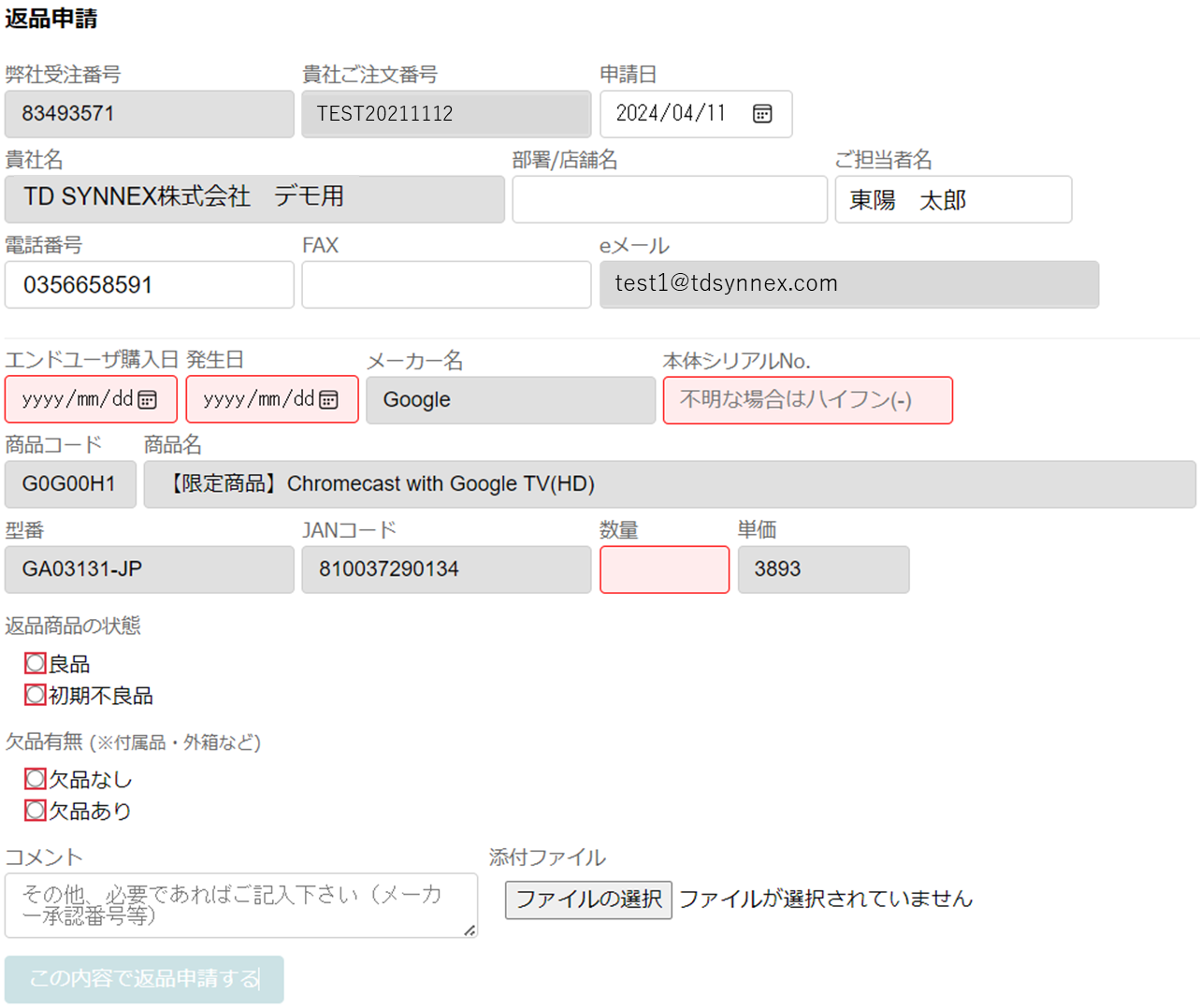Viewport: 1200px width, 1008px height.
Task: Focus the 部署/店舗名 input field
Action: (670, 199)
